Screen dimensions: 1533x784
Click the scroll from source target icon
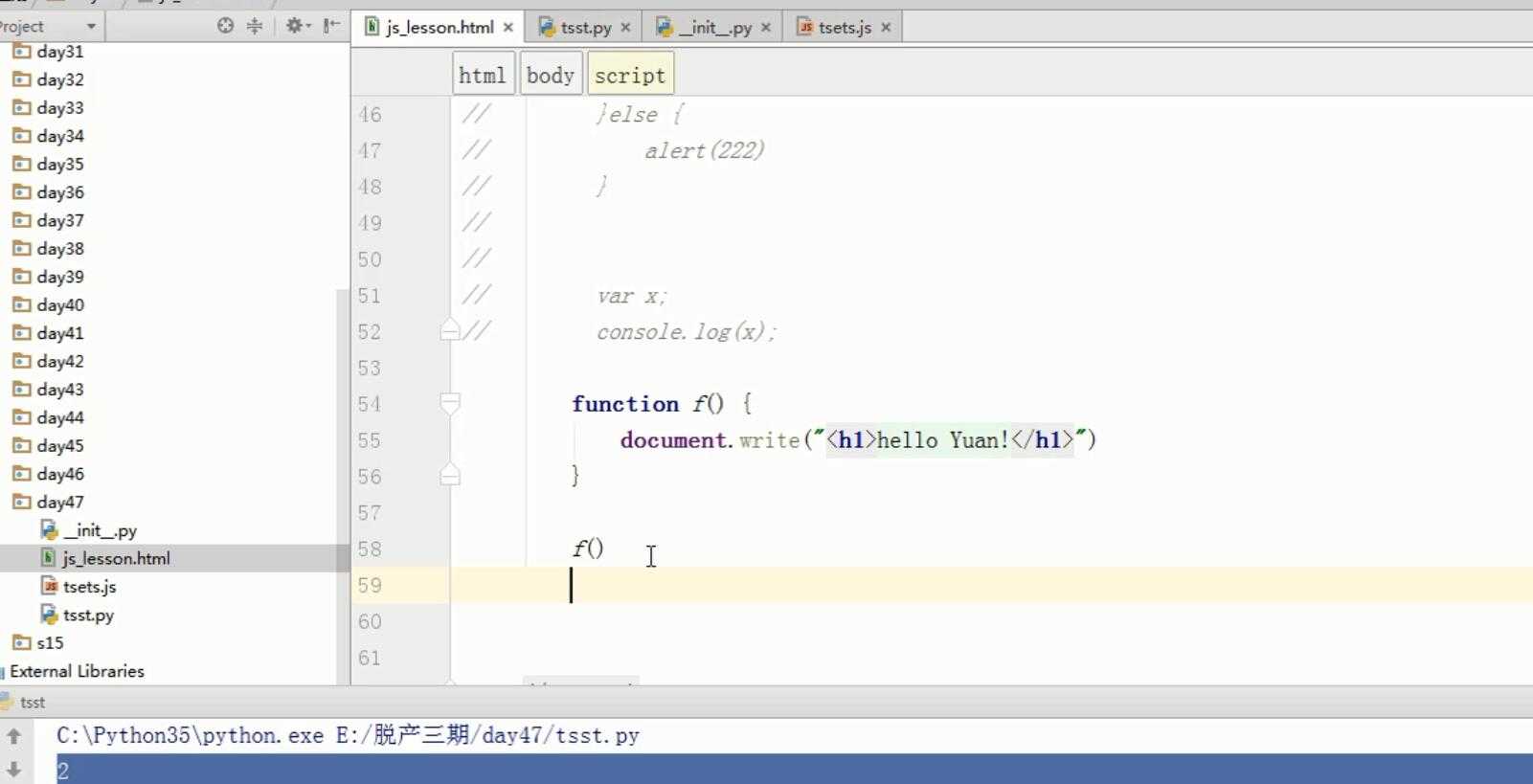click(x=225, y=26)
